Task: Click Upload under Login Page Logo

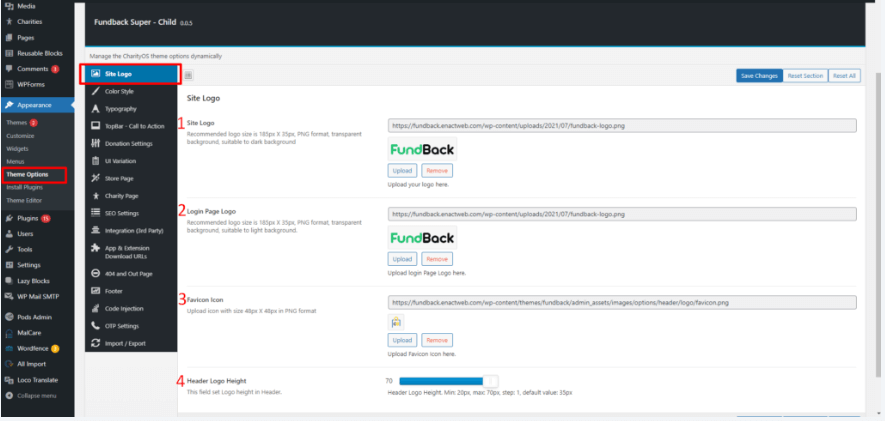Action: pos(402,259)
